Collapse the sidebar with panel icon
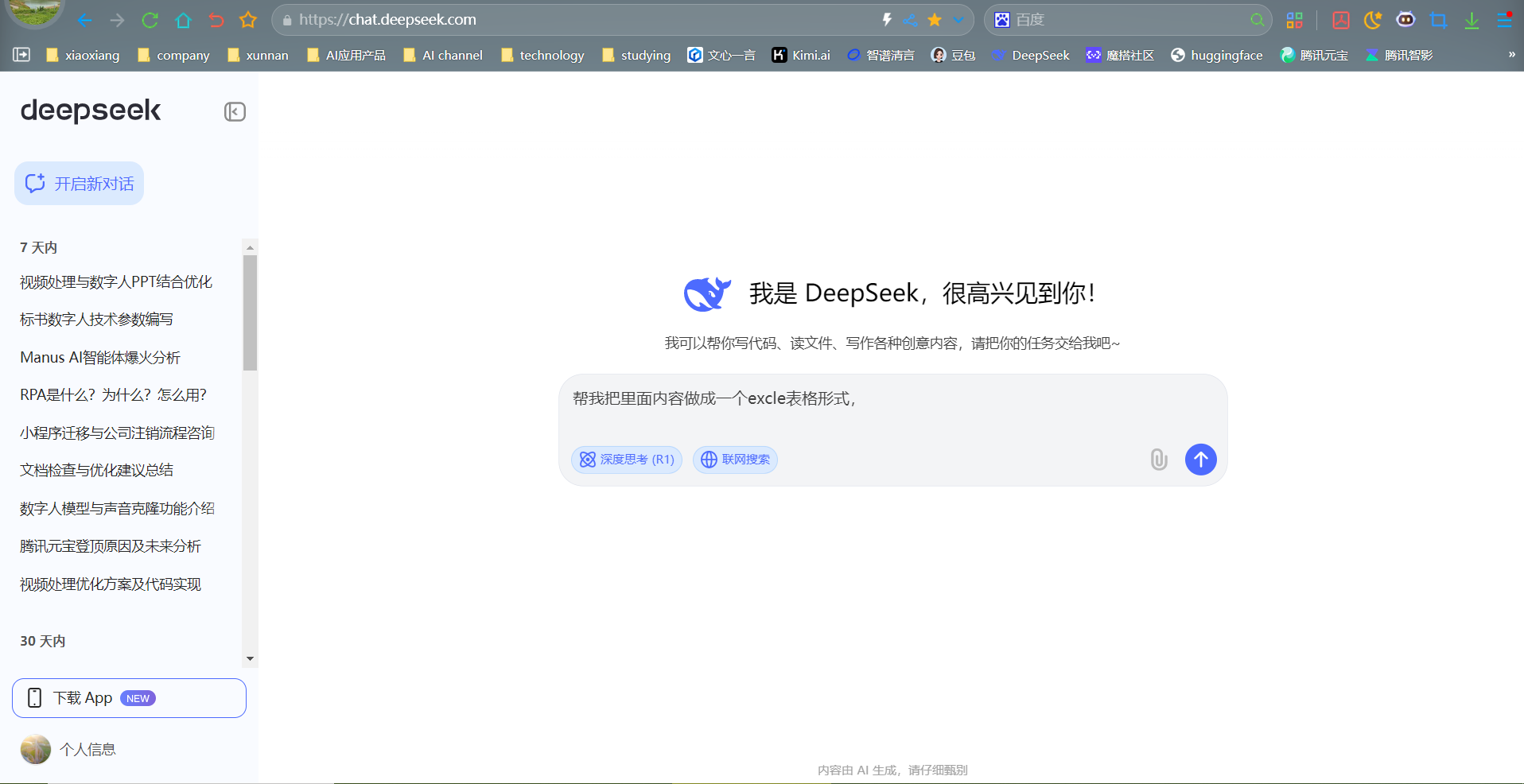1524x784 pixels. click(x=235, y=111)
